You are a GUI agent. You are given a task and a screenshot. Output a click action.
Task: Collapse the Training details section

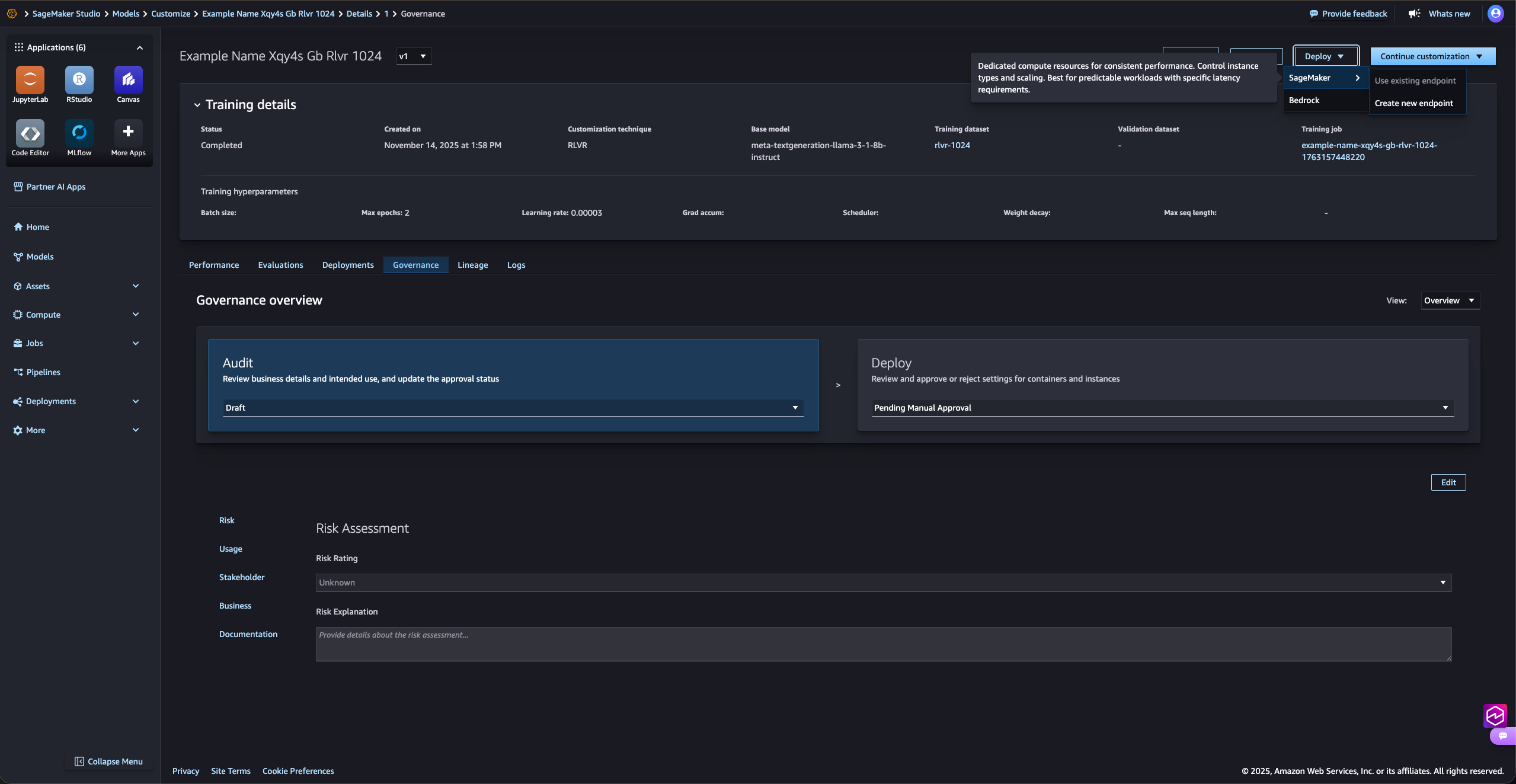(x=197, y=105)
